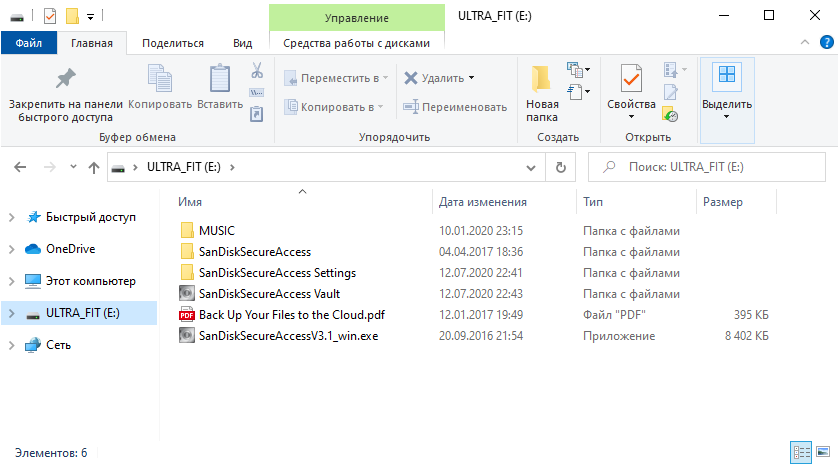Click the New folder quick access toolbar icon
The image size is (839, 465).
pyautogui.click(x=72, y=17)
